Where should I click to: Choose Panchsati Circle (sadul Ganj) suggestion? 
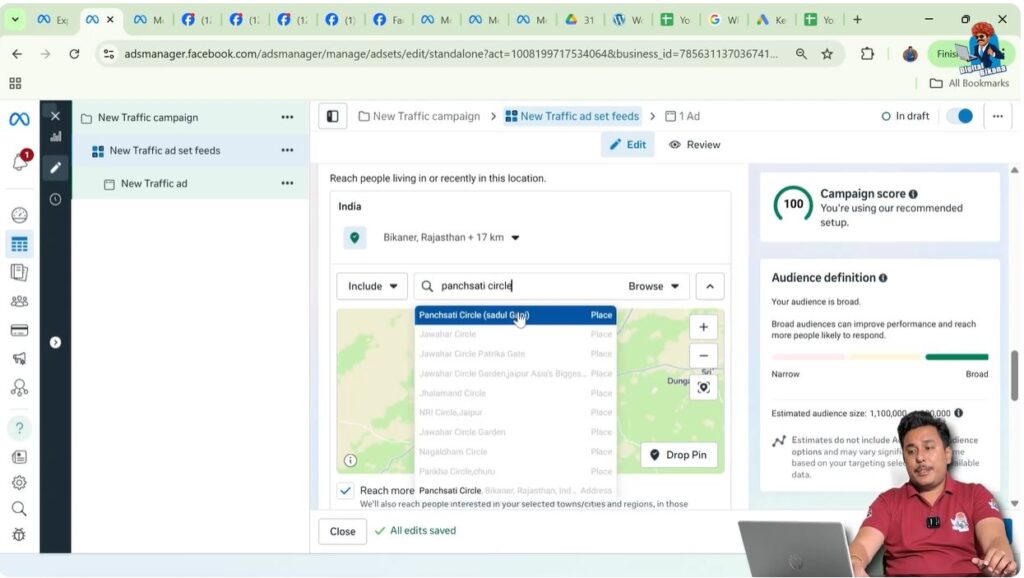pyautogui.click(x=515, y=315)
